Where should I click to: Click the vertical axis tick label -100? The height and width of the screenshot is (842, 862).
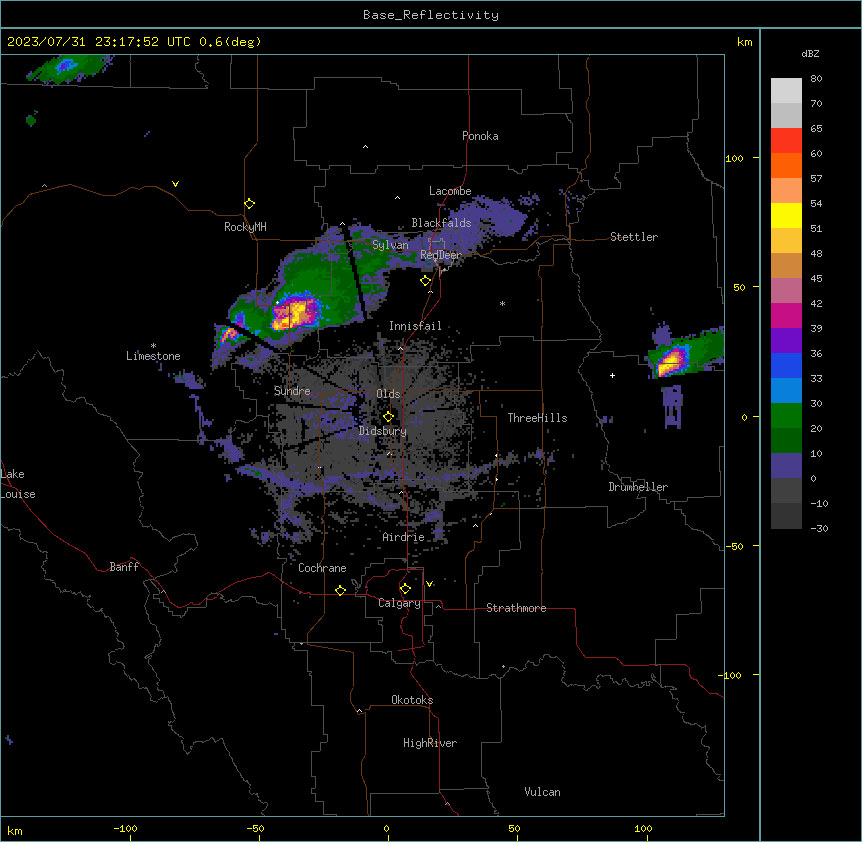pos(731,675)
